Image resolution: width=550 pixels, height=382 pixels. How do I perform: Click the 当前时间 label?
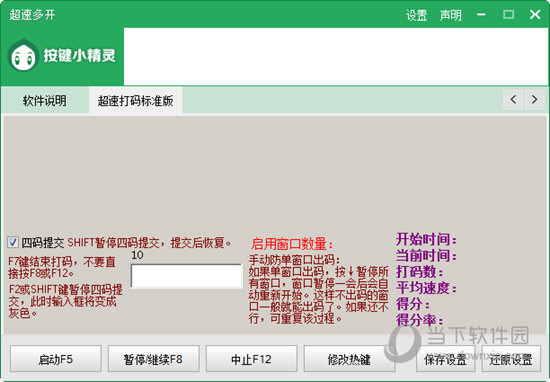[x=427, y=255]
